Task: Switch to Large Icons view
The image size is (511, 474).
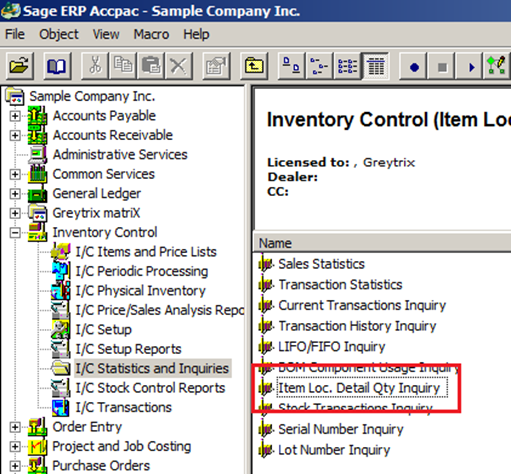Action: click(x=292, y=65)
